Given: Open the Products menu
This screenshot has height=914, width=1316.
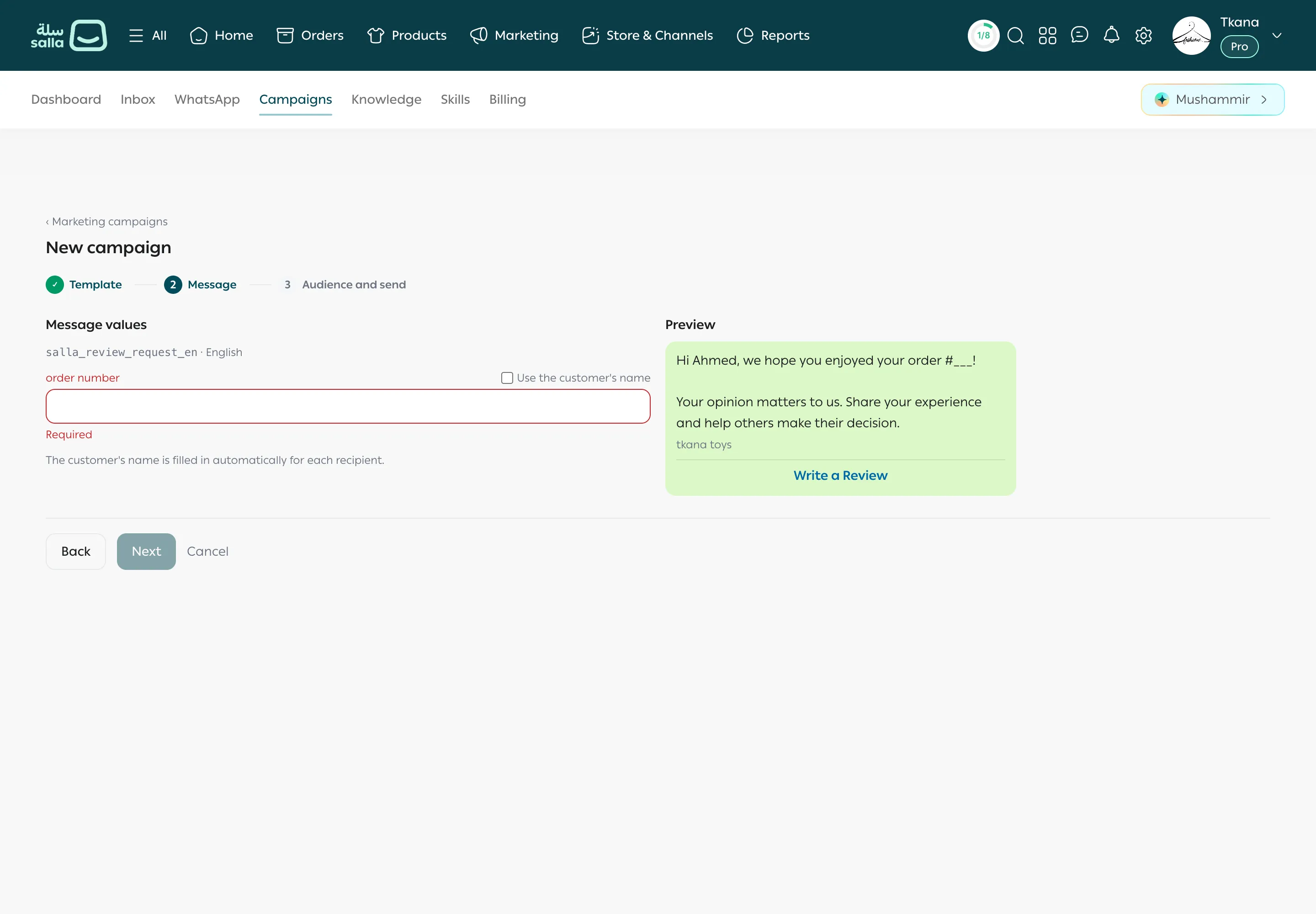Looking at the screenshot, I should 407,36.
